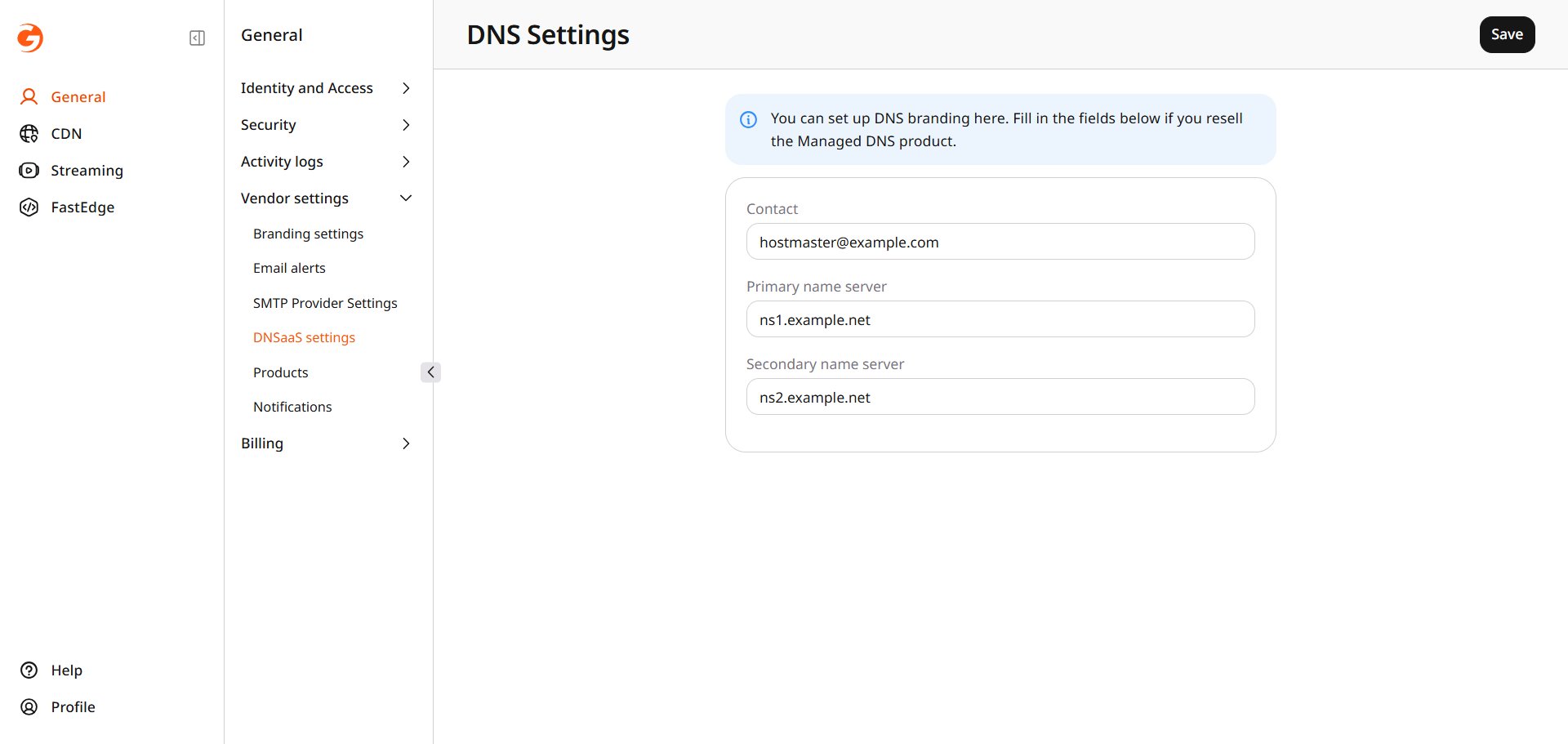Collapse the Vendor settings chevron
The image size is (1568, 744).
[x=406, y=198]
